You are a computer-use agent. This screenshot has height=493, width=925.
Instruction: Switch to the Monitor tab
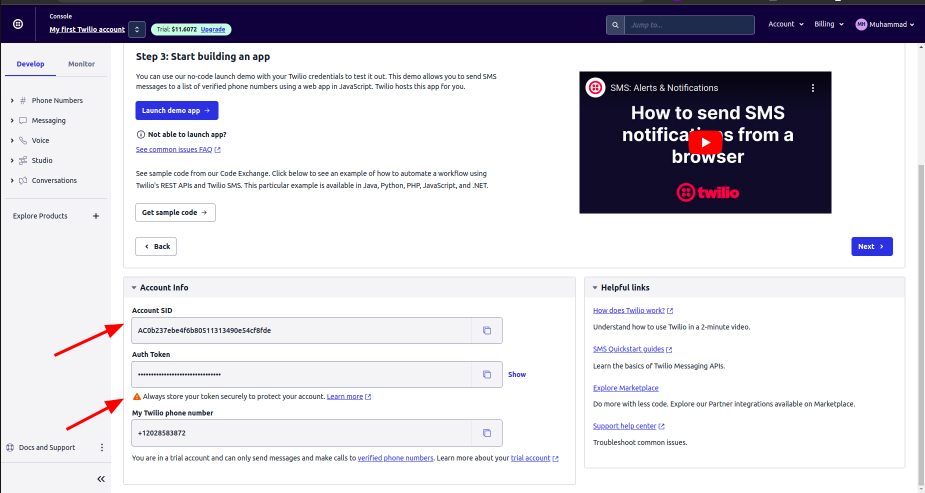[x=81, y=64]
